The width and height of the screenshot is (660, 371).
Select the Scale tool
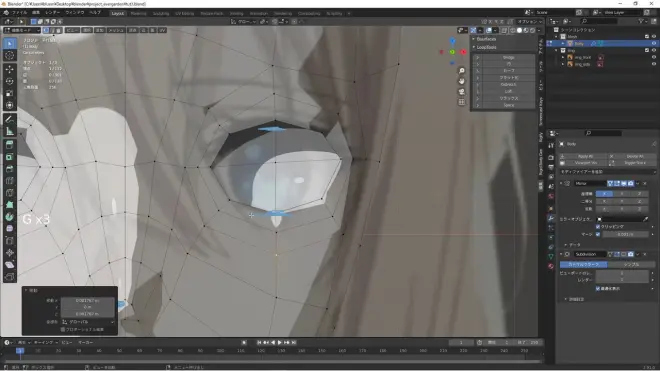tap(10, 93)
